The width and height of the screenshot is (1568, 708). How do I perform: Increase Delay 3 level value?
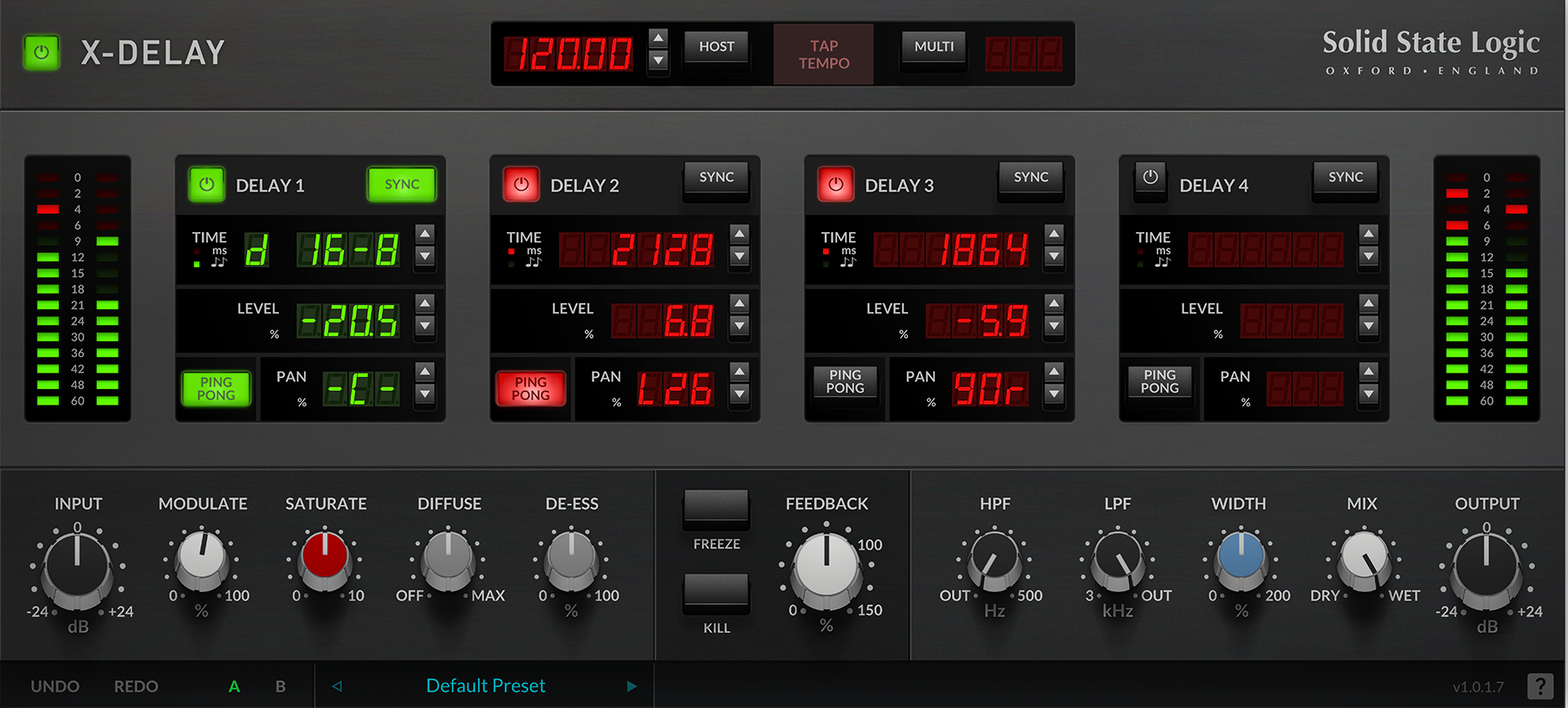pos(1053,303)
